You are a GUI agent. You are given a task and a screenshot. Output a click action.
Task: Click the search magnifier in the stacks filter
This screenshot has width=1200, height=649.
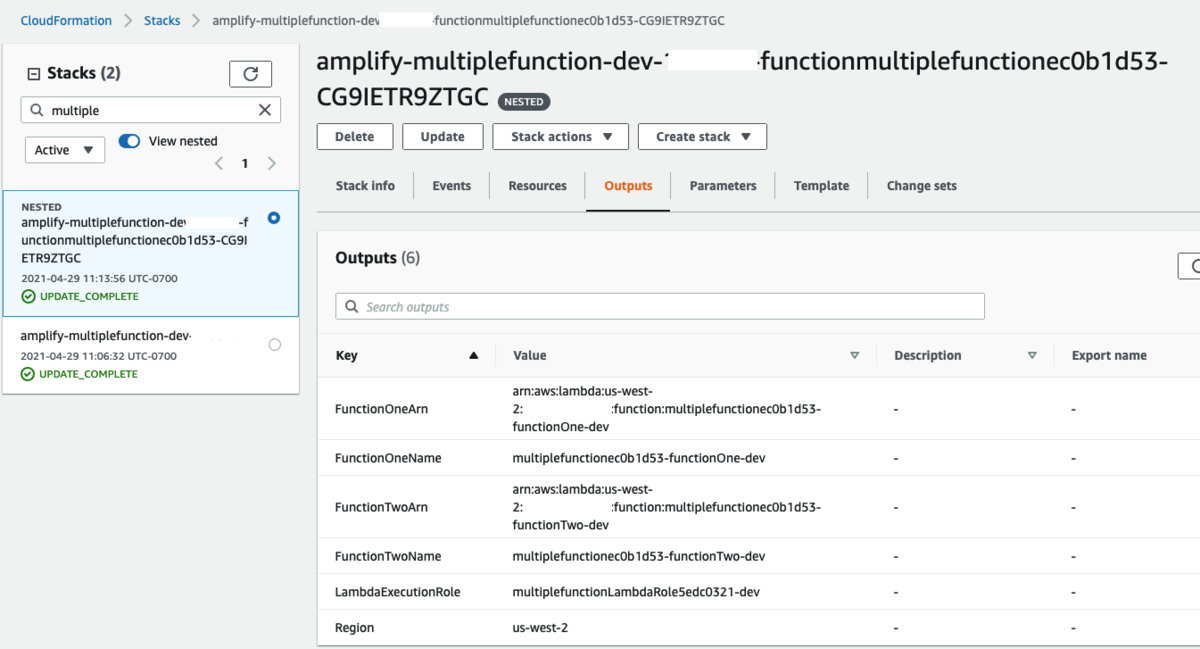point(34,110)
